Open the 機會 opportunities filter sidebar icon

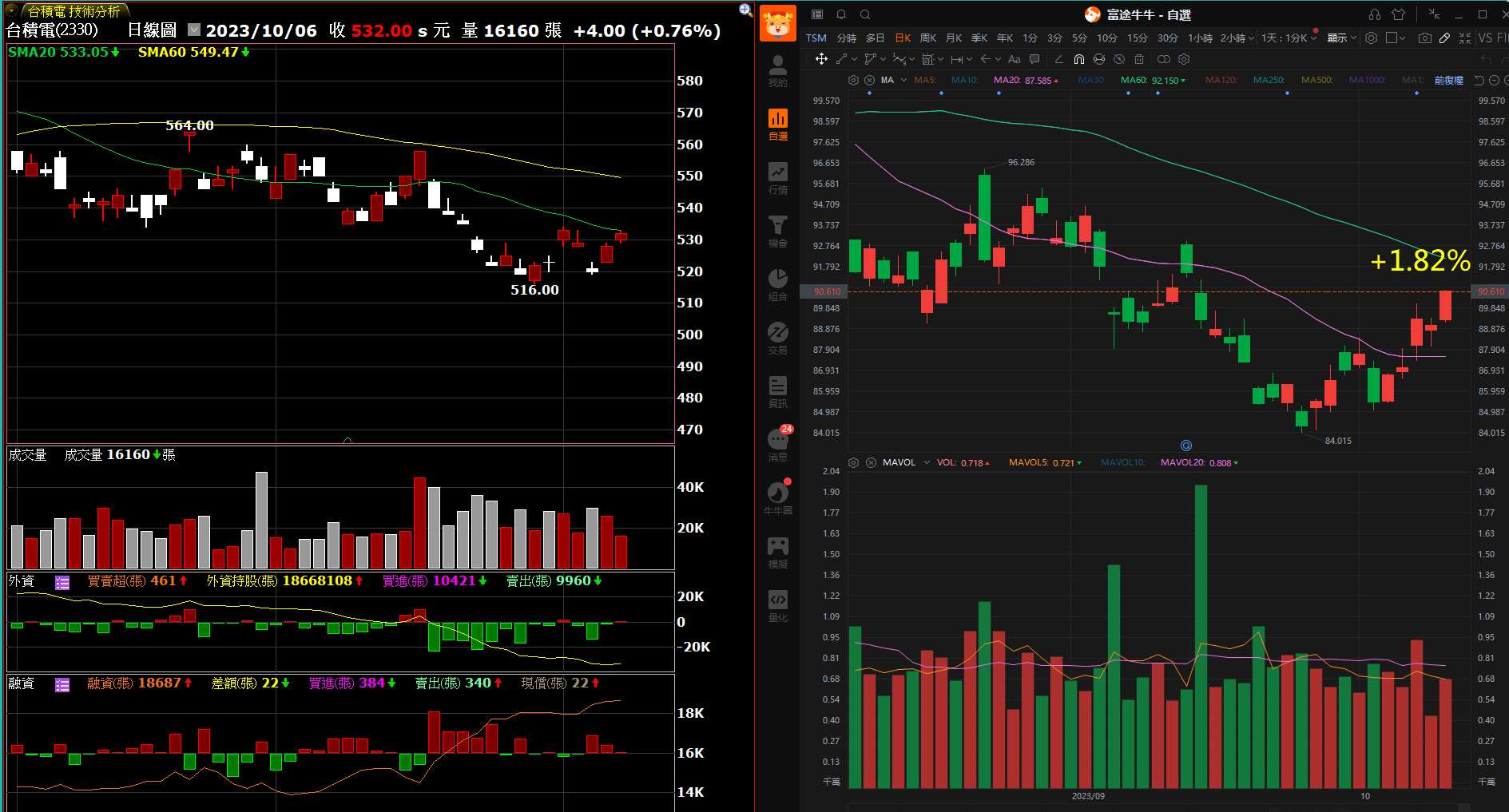[x=777, y=232]
